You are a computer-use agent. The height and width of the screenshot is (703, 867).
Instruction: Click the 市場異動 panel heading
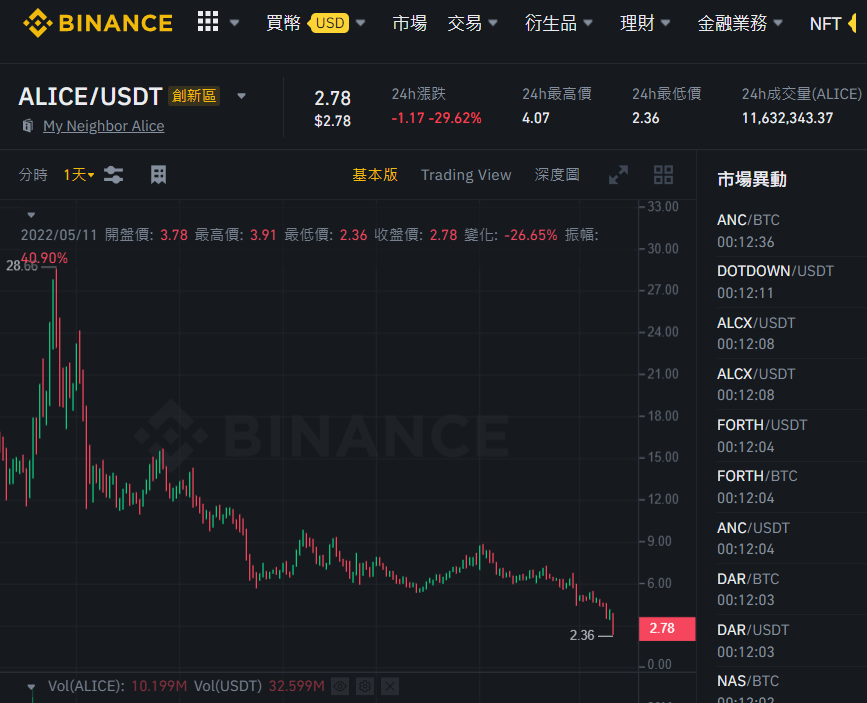tap(751, 179)
